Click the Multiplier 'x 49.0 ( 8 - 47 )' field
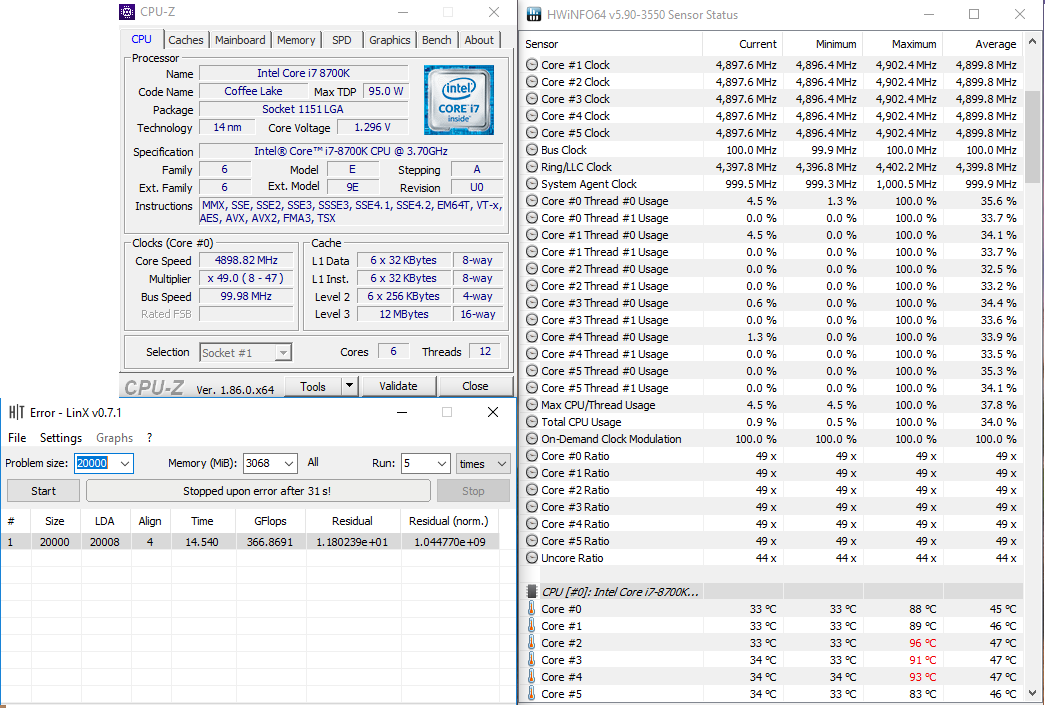 tap(246, 279)
